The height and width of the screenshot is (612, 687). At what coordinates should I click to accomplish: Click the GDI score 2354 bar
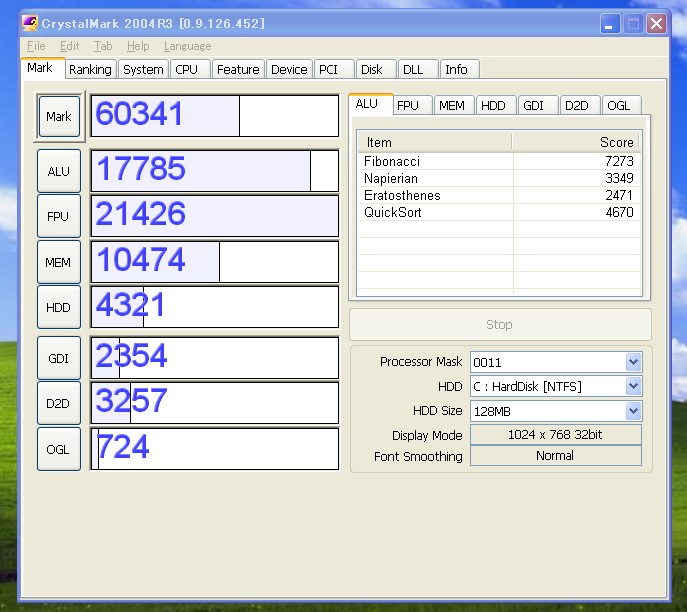coord(215,358)
